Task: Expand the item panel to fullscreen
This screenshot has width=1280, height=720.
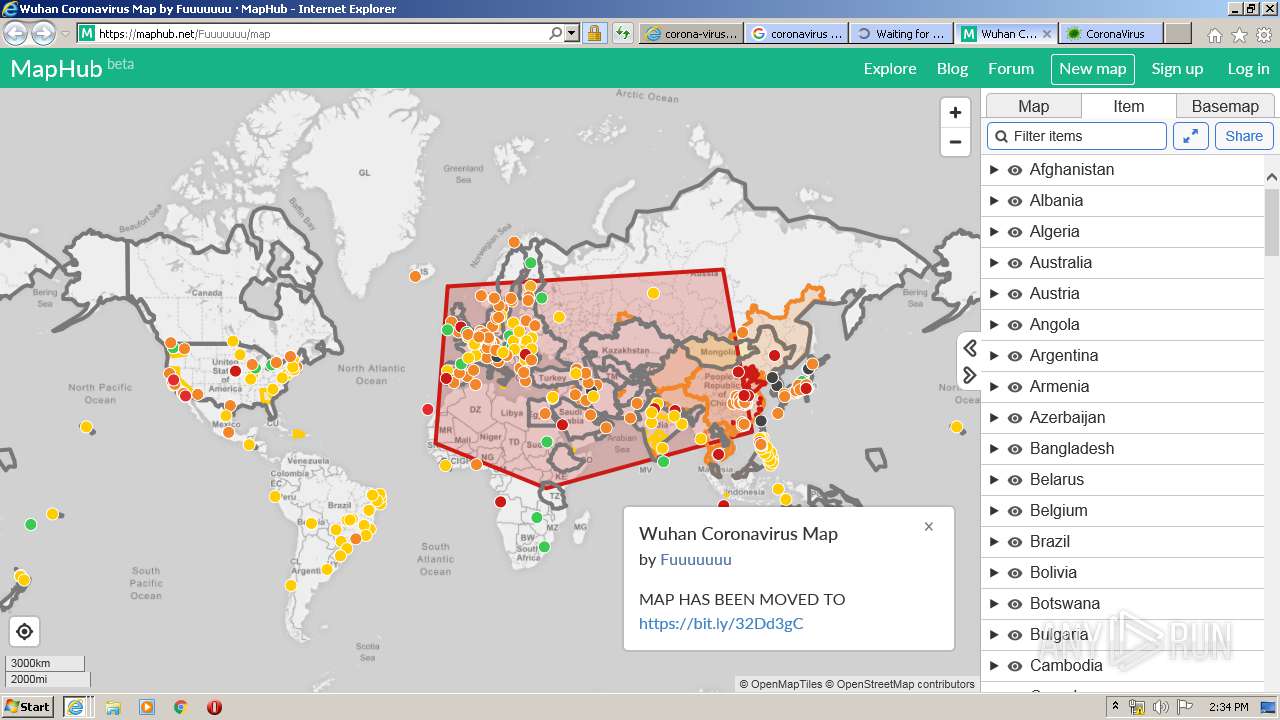Action: [1191, 136]
